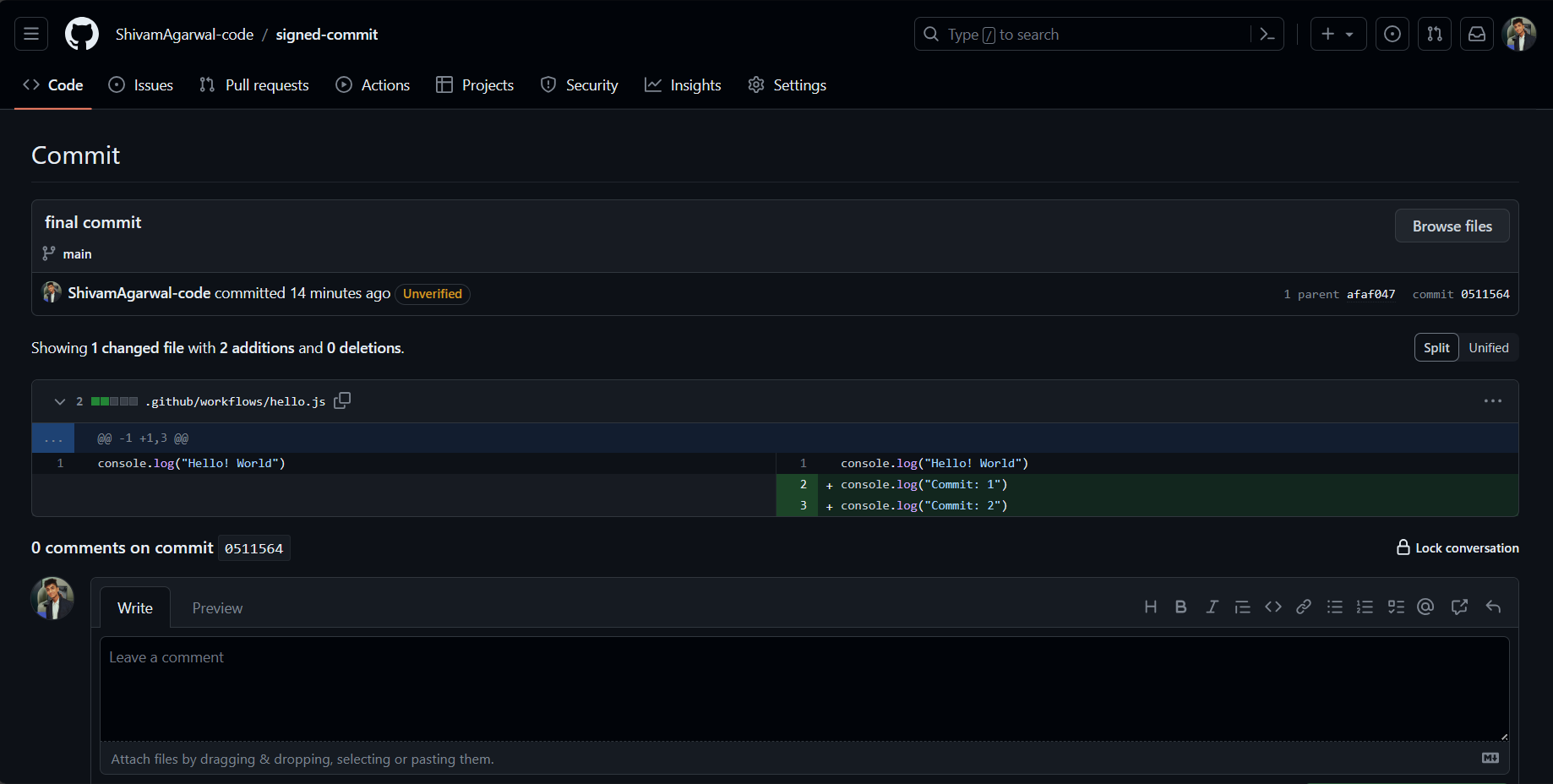
Task: Switch diff view to Unified
Action: 1489,347
